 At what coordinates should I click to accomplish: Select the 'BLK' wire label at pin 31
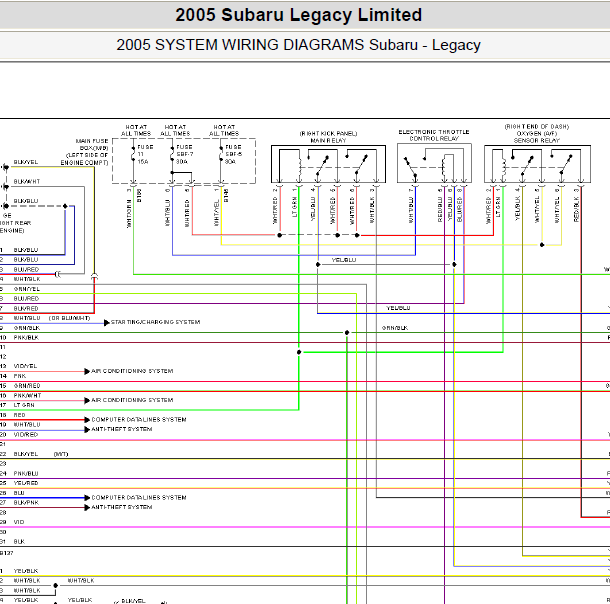tap(19, 542)
